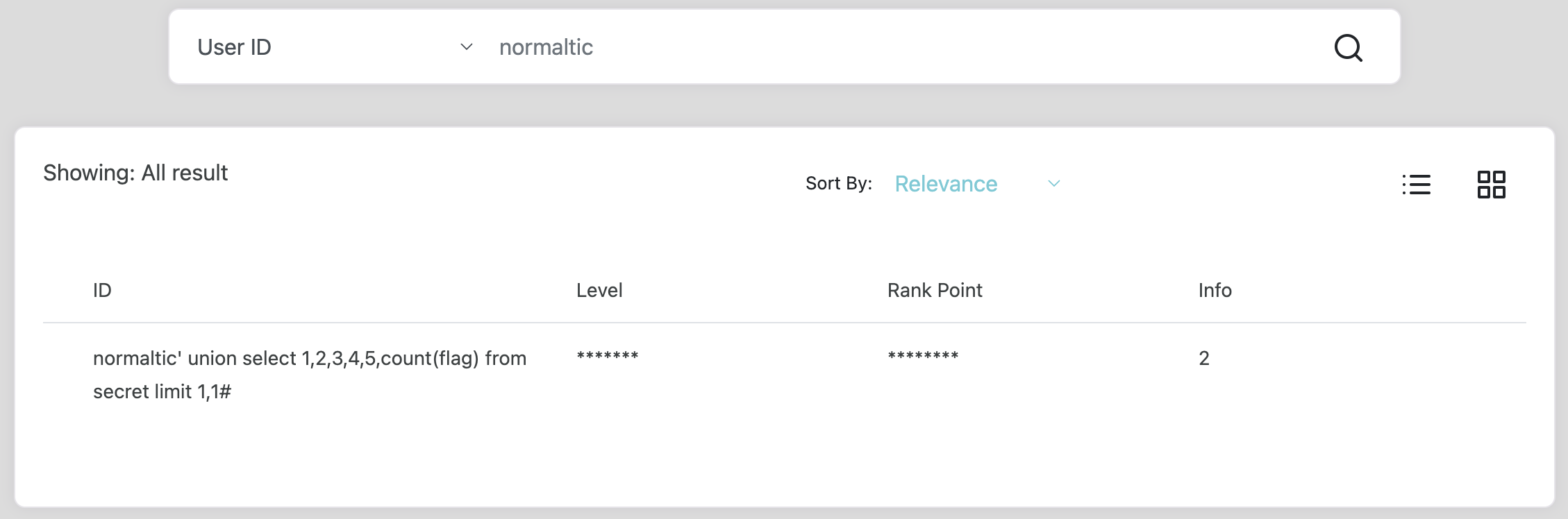Viewport: 1568px width, 519px height.
Task: Click the User ID label text
Action: coord(234,47)
